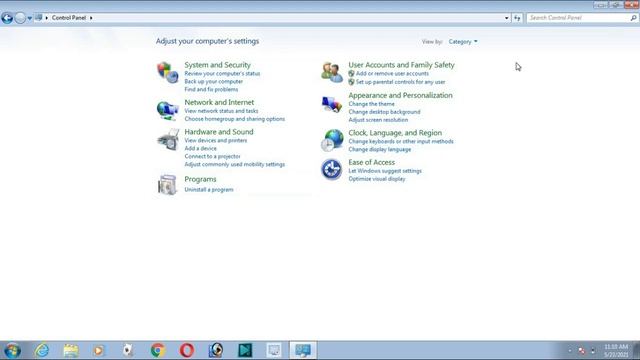Open User Accounts and Family Safety icon
Screen dimensions: 640x360
point(332,72)
